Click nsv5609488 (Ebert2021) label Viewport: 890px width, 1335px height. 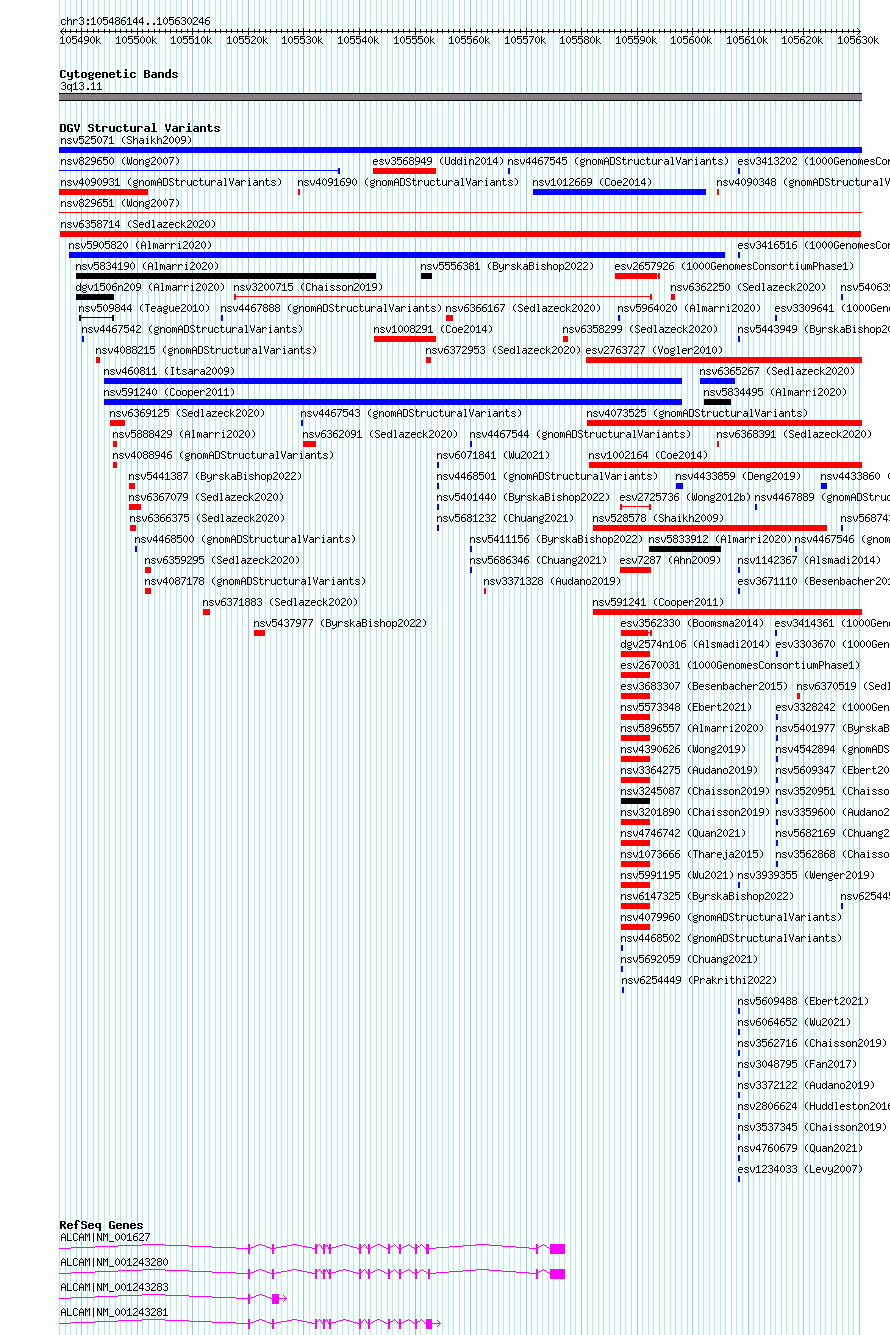tap(803, 1001)
